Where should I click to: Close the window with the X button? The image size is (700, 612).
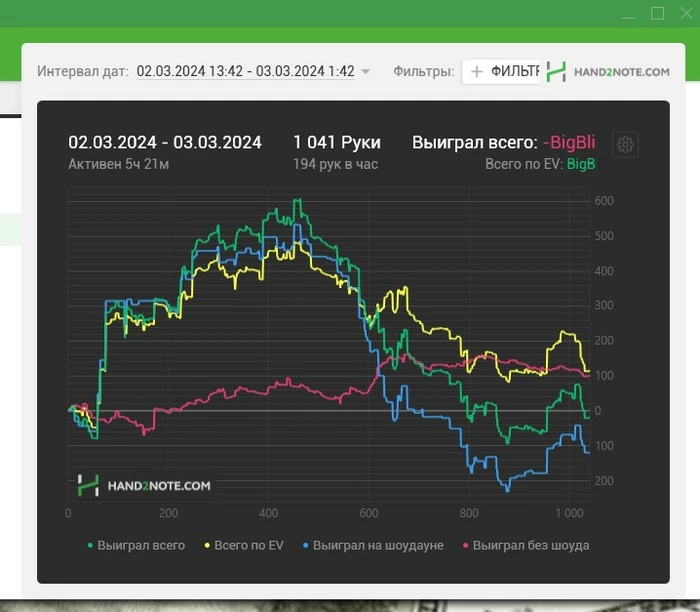point(686,13)
